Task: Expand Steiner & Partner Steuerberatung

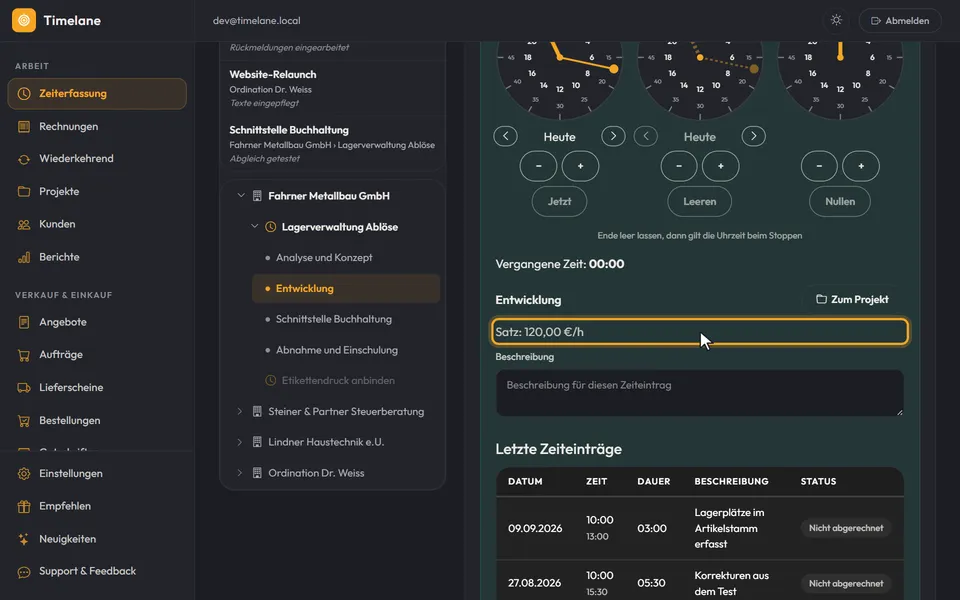Action: (239, 411)
